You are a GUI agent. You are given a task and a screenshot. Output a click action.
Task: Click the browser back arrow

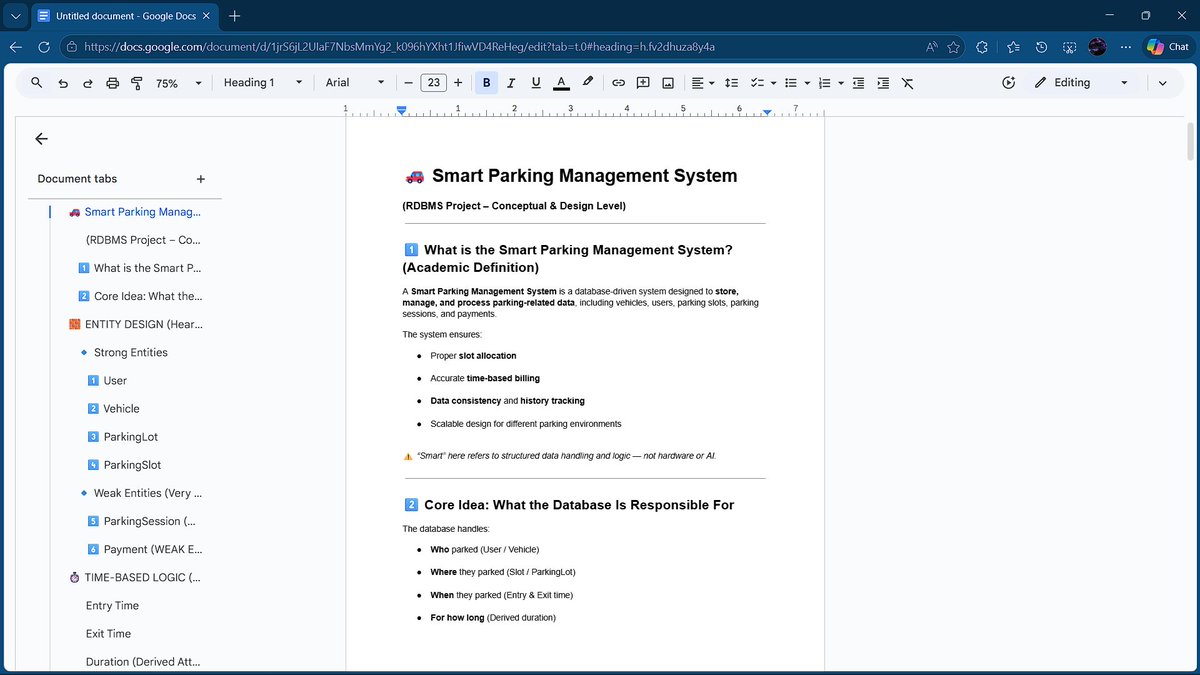point(16,47)
